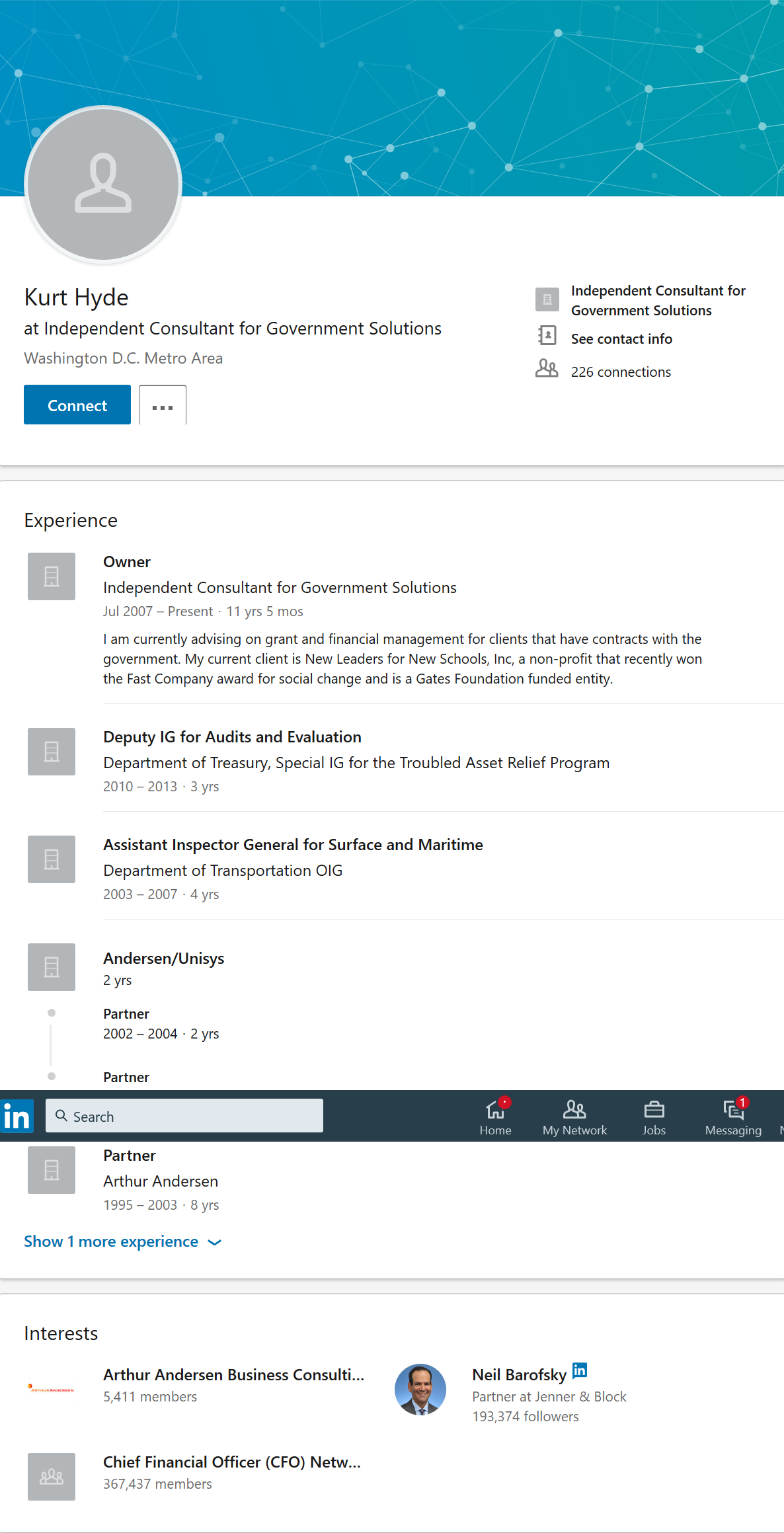
Task: Select Deputy IG for Audits and Evaluation title
Action: tap(232, 736)
